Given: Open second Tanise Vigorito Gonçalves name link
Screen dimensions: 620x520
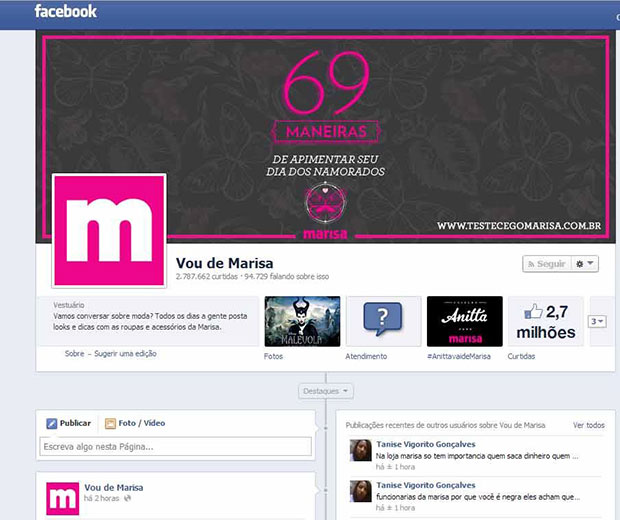Looking at the screenshot, I should 426,485.
